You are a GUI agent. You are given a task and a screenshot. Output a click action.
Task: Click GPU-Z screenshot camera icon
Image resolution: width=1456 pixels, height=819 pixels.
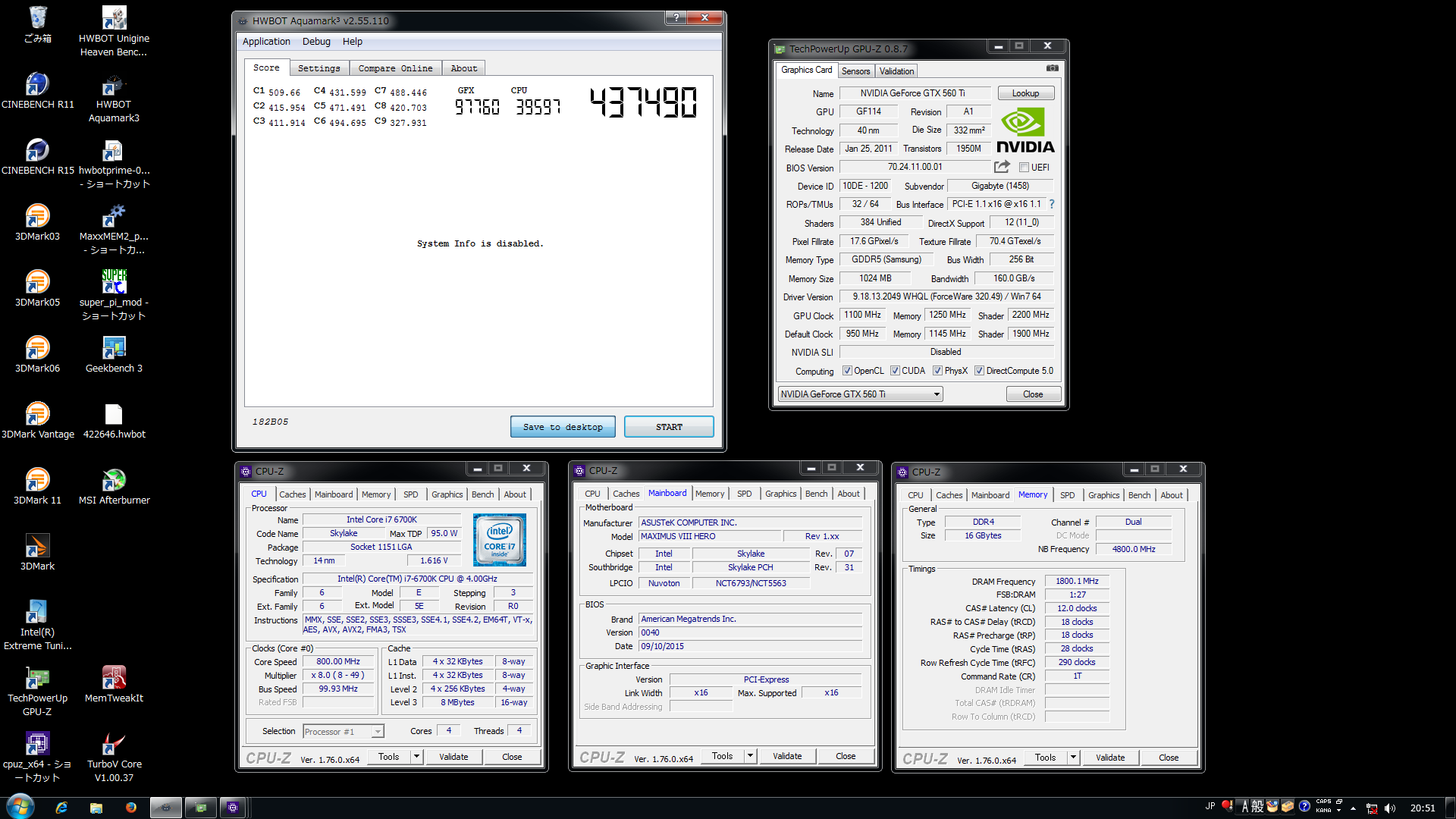pyautogui.click(x=1053, y=68)
